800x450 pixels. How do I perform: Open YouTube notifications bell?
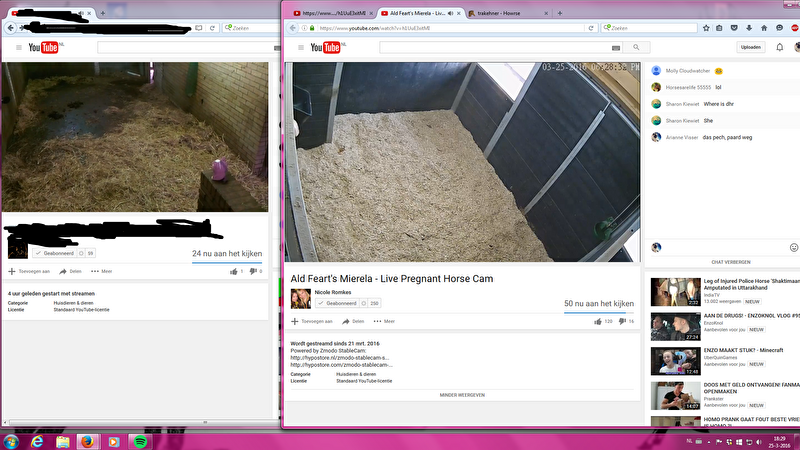(780, 47)
